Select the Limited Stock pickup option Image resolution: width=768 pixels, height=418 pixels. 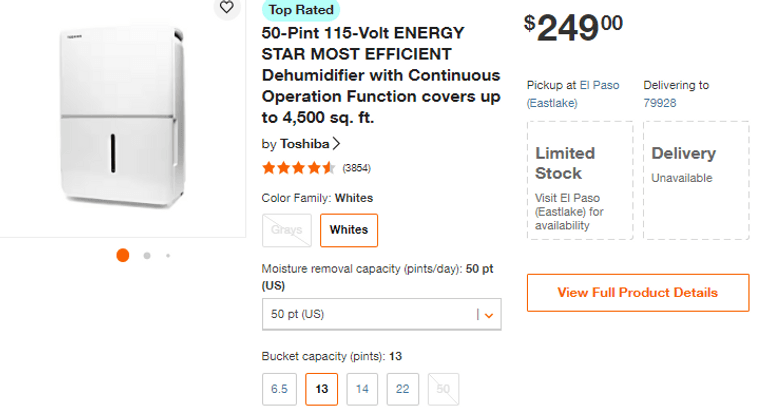(x=579, y=180)
